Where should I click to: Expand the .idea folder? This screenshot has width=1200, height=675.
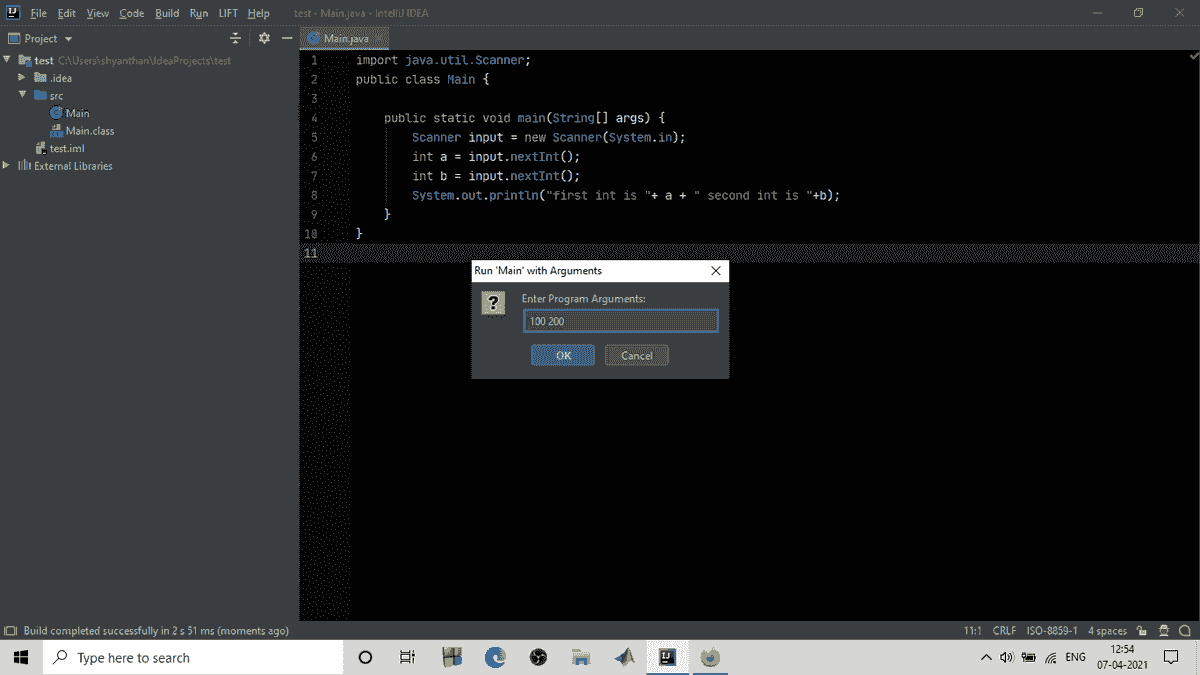pos(22,77)
